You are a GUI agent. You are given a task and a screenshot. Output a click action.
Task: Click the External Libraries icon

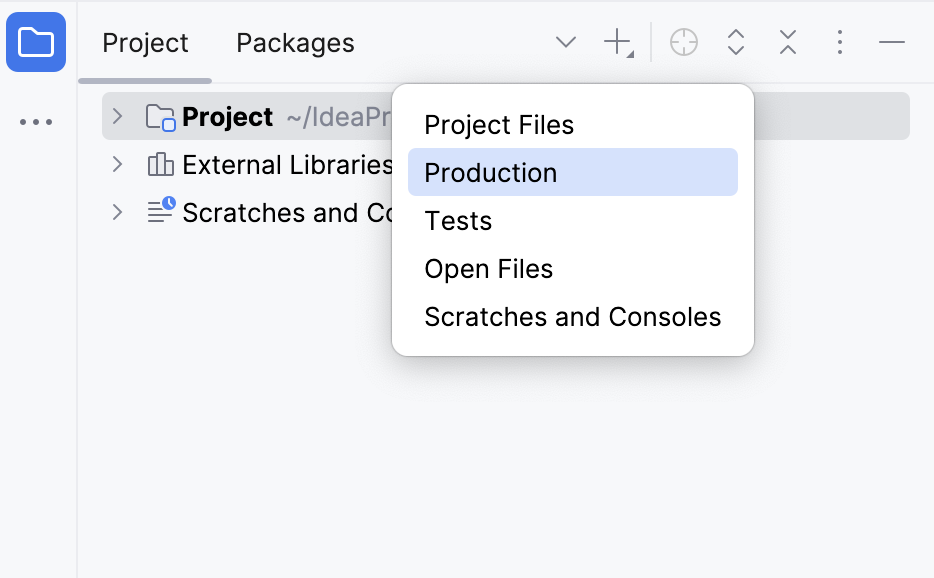(160, 164)
